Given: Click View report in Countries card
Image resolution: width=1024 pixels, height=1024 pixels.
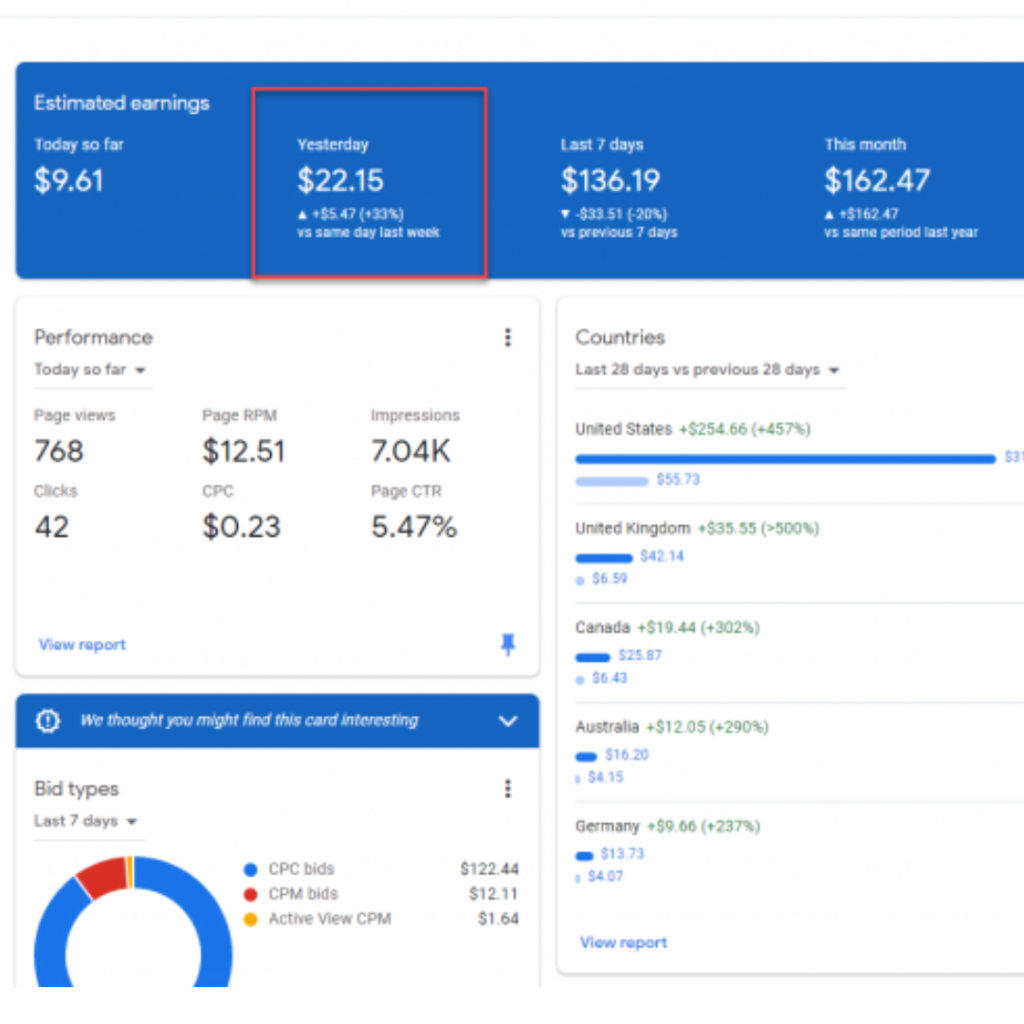Looking at the screenshot, I should coord(623,942).
